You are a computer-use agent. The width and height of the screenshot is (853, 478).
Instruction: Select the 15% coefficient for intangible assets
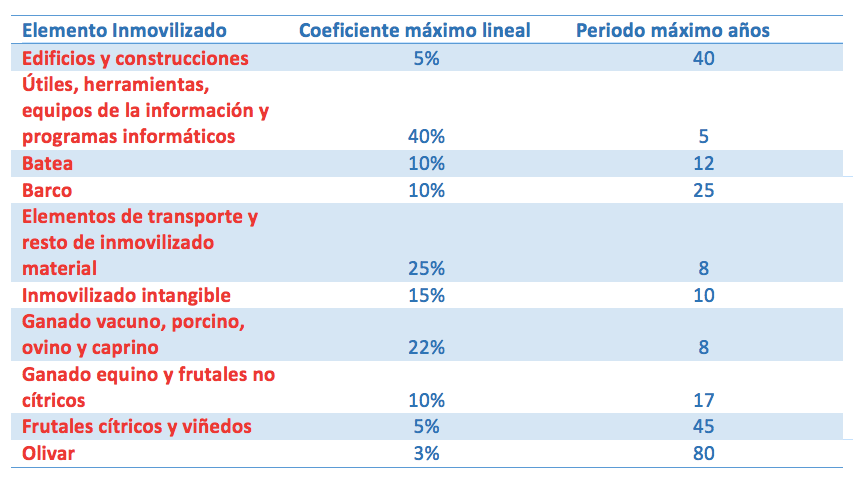(x=426, y=295)
